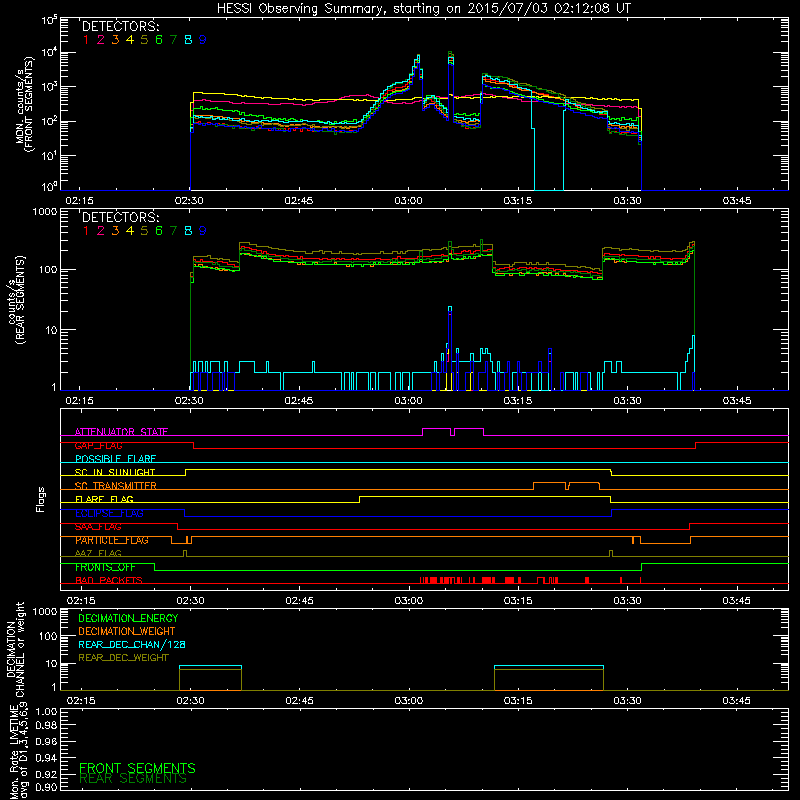Select the SC_IN_SUNLIGHT flag label

click(x=115, y=472)
